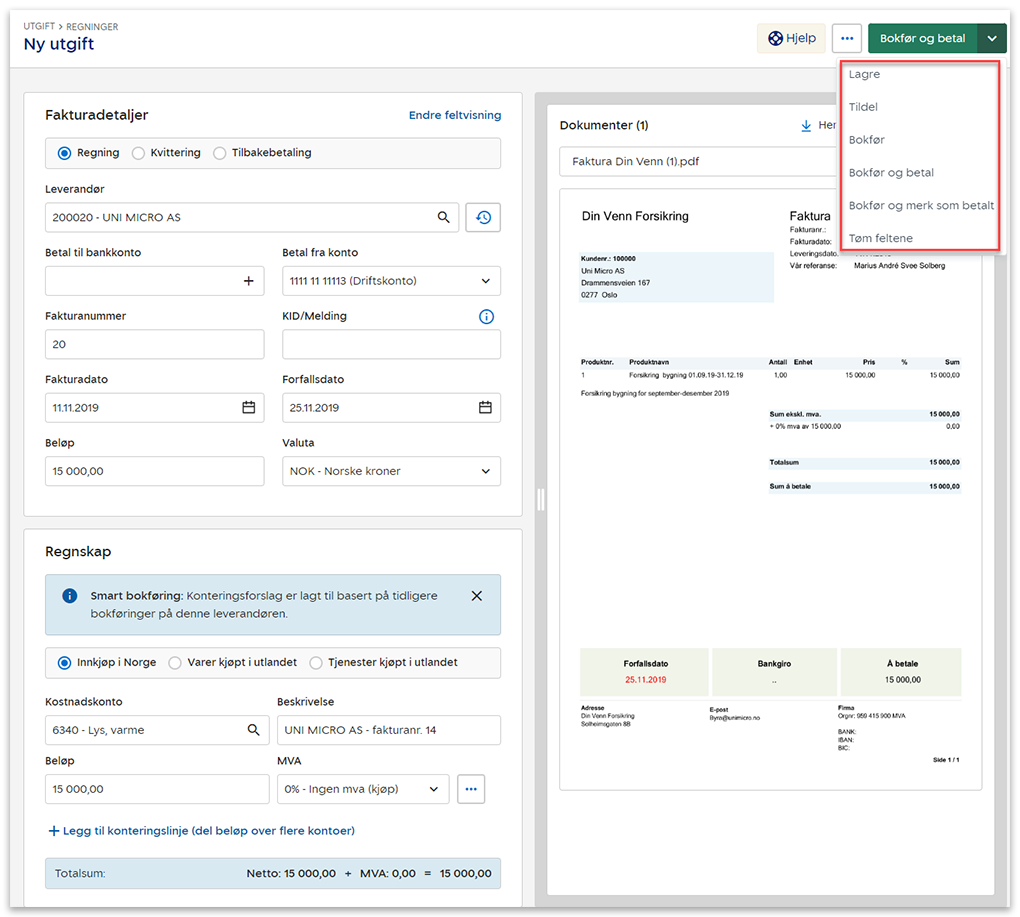Open the Forfallsdato calendar picker

coord(485,407)
